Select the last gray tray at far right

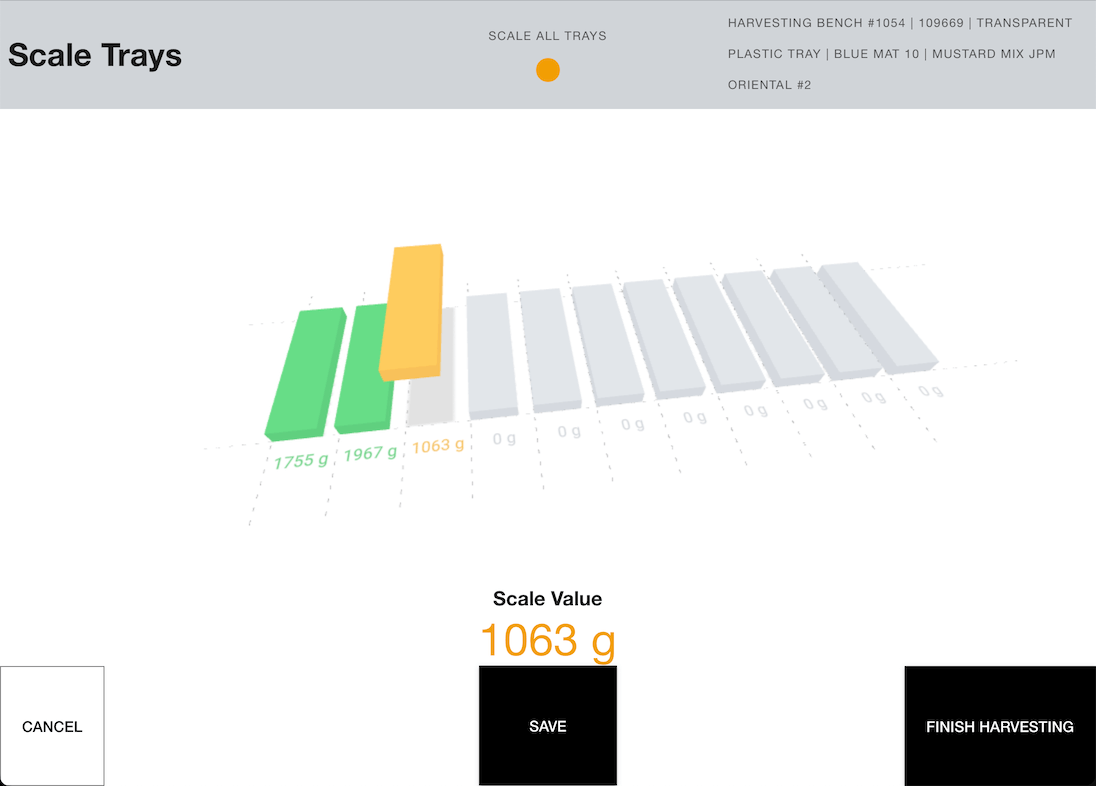click(879, 317)
